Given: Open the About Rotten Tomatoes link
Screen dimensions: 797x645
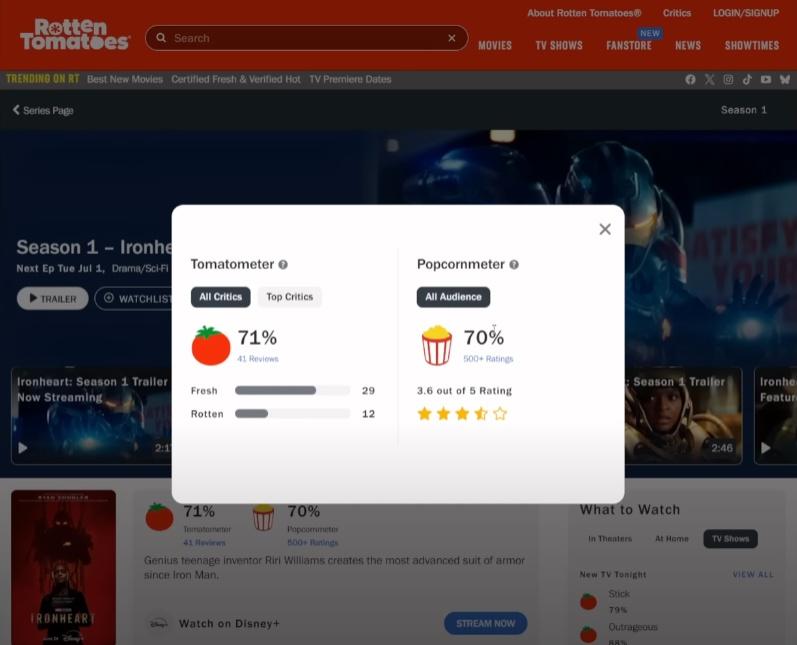Looking at the screenshot, I should [x=584, y=13].
